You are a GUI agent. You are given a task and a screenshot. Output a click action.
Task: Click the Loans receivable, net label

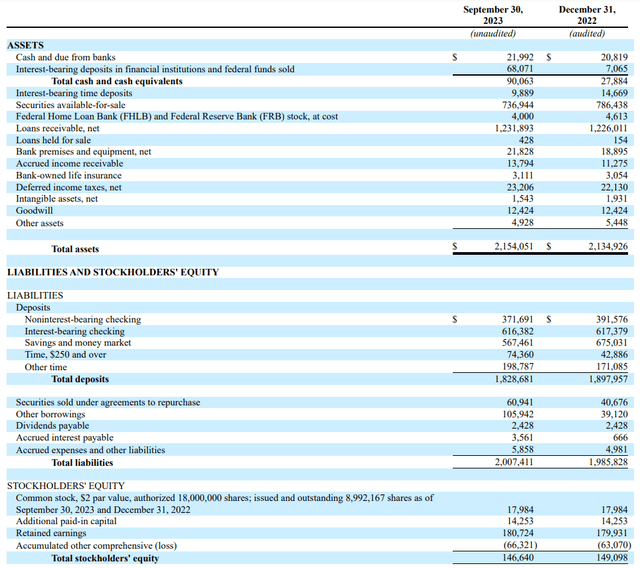coord(58,129)
